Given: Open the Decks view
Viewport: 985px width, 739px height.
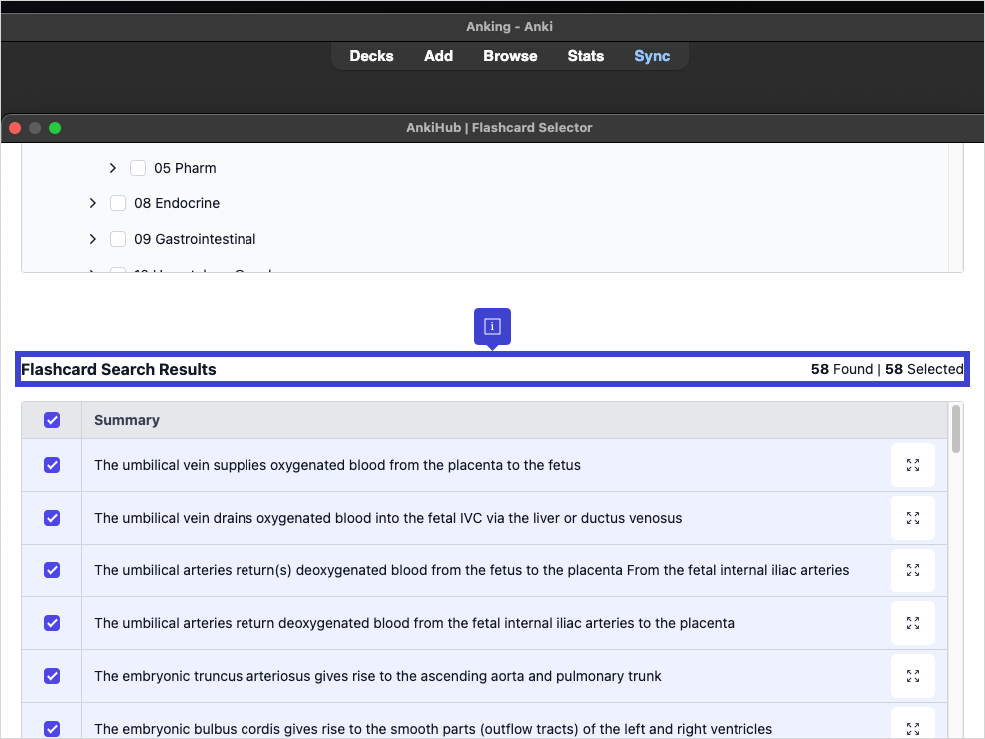Looking at the screenshot, I should point(371,56).
